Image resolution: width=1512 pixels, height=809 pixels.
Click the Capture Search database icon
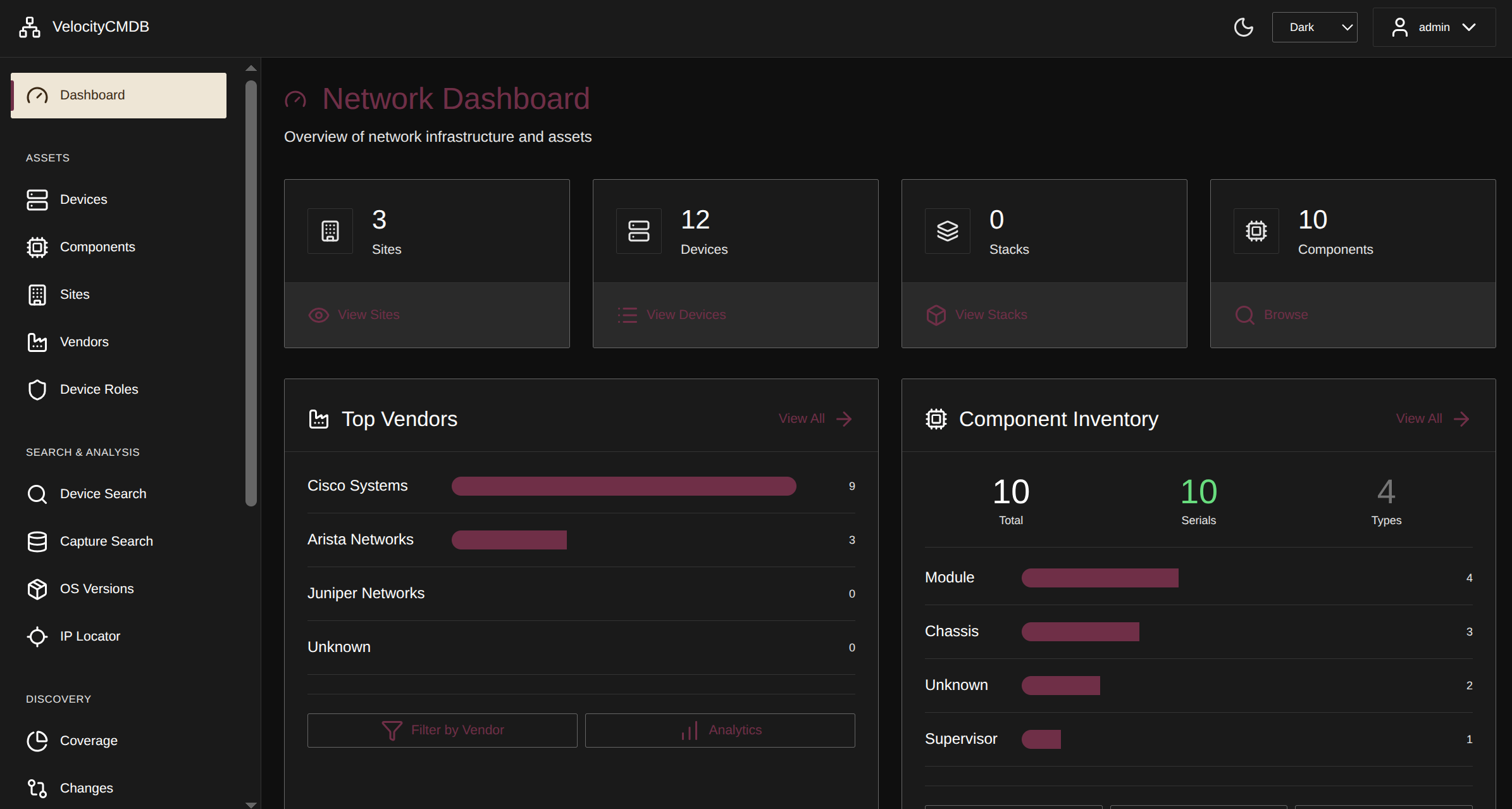[37, 541]
